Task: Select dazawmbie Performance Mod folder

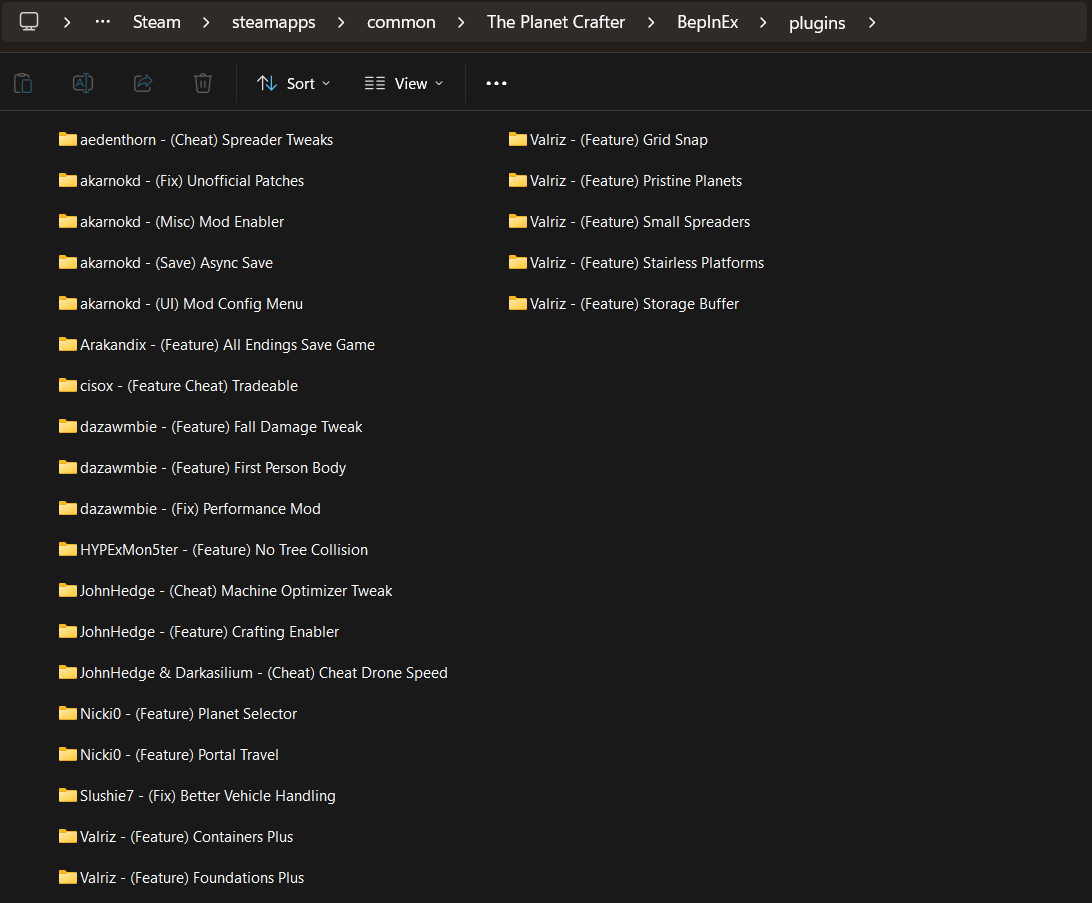Action: tap(189, 509)
